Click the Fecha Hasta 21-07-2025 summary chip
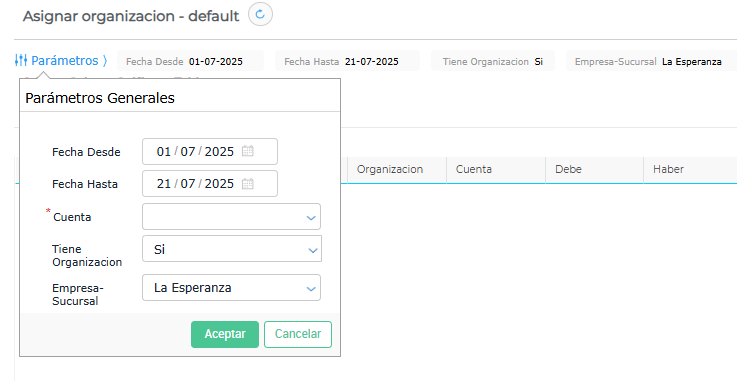This screenshot has width=737, height=381. click(x=347, y=61)
